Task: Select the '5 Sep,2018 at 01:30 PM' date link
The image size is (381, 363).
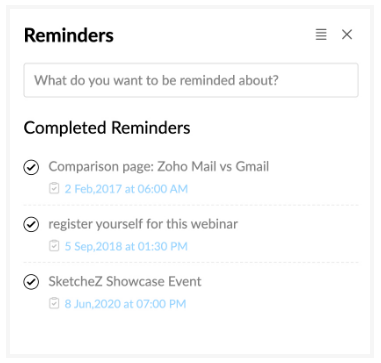Action: (x=126, y=246)
